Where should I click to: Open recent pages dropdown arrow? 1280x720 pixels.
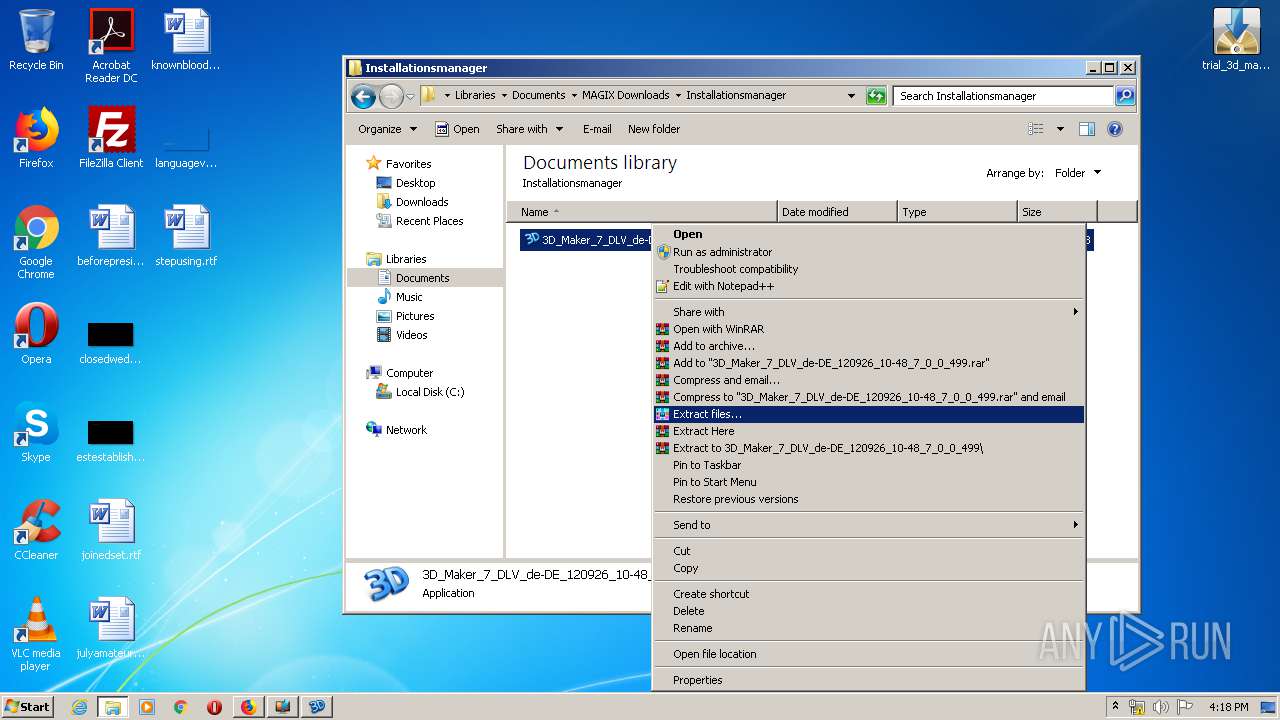click(x=410, y=97)
